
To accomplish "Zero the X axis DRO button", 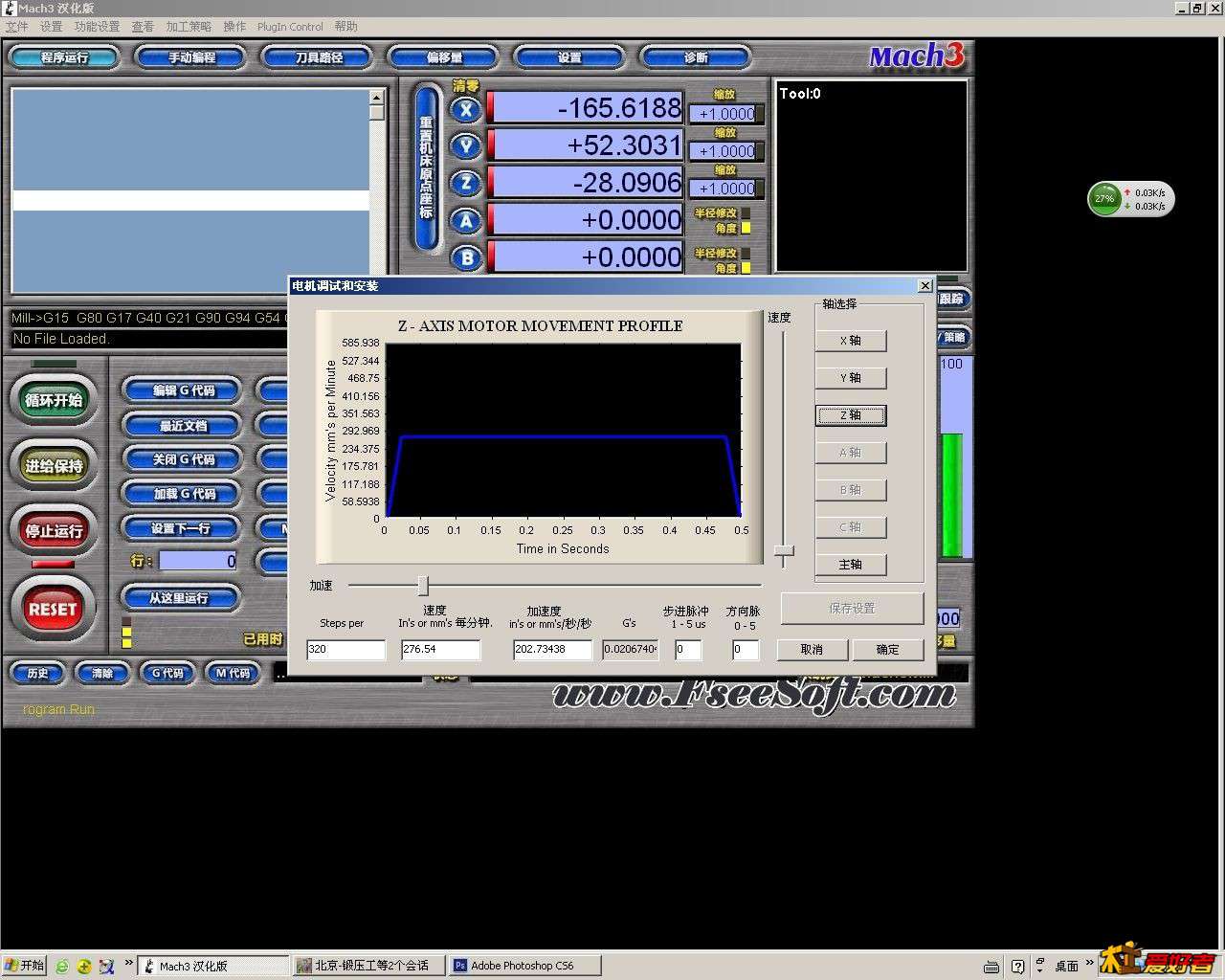I will click(466, 109).
